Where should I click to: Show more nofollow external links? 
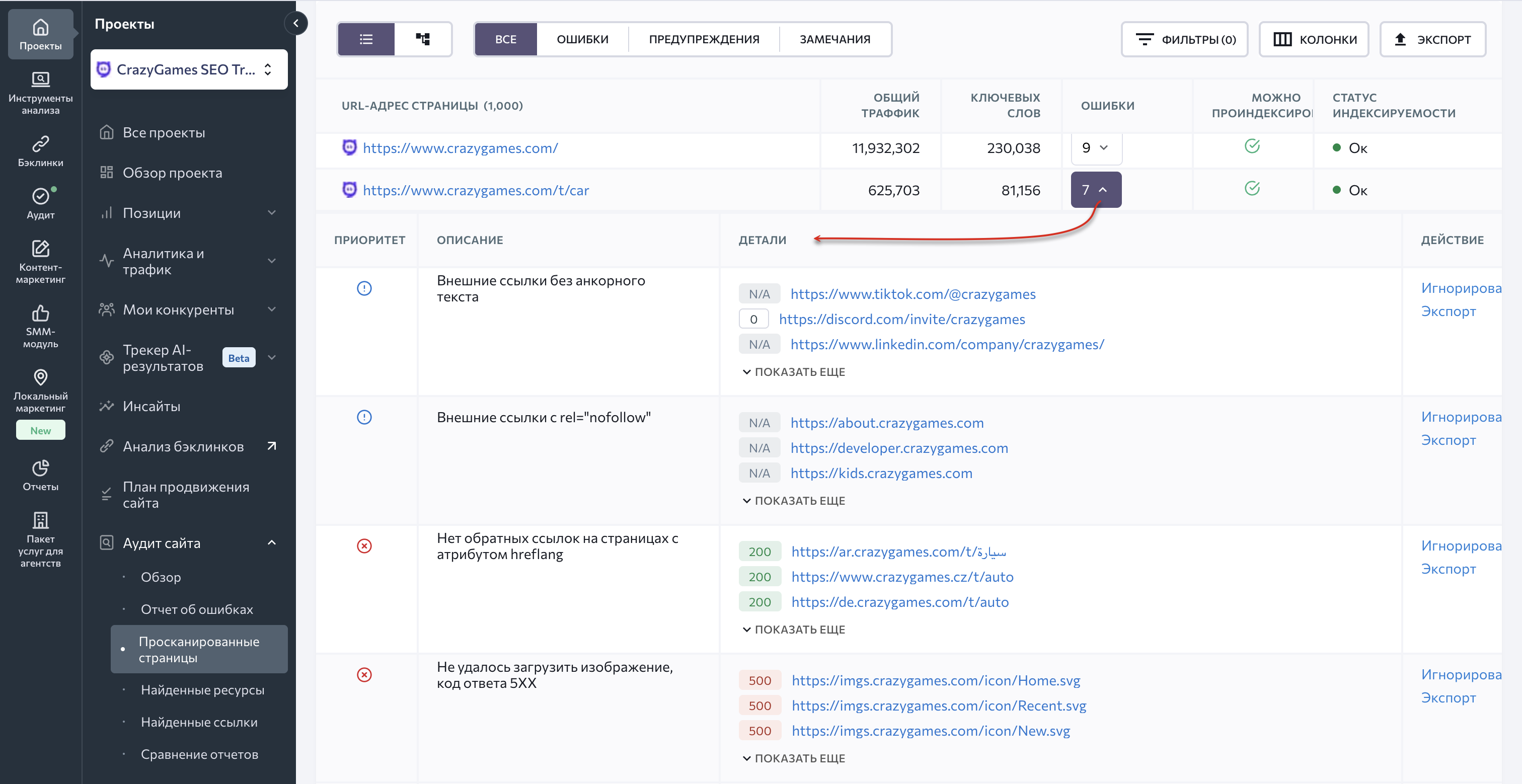click(x=794, y=500)
